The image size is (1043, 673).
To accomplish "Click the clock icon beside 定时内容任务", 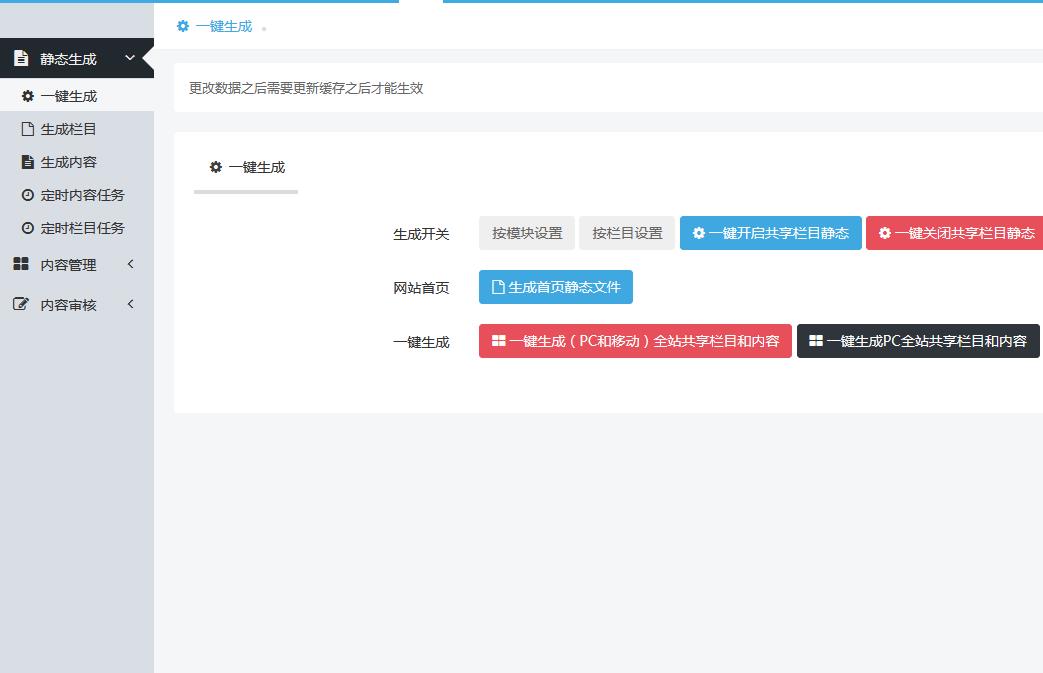I will (x=28, y=195).
